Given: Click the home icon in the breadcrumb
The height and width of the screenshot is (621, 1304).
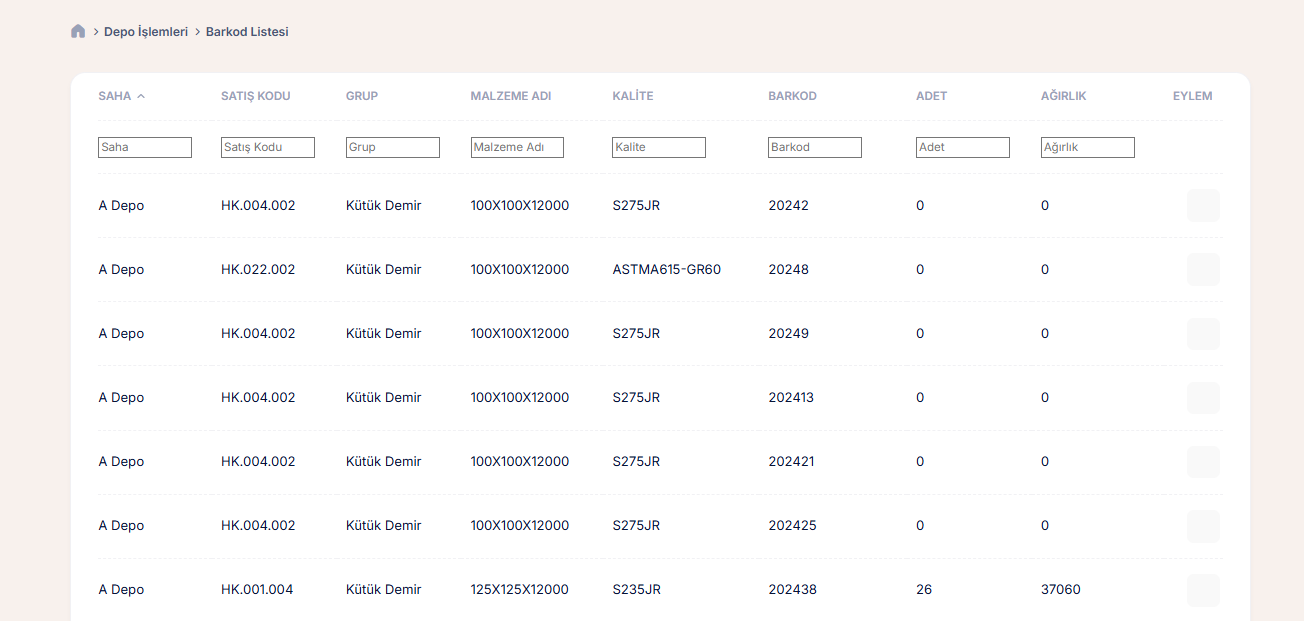Looking at the screenshot, I should point(78,32).
